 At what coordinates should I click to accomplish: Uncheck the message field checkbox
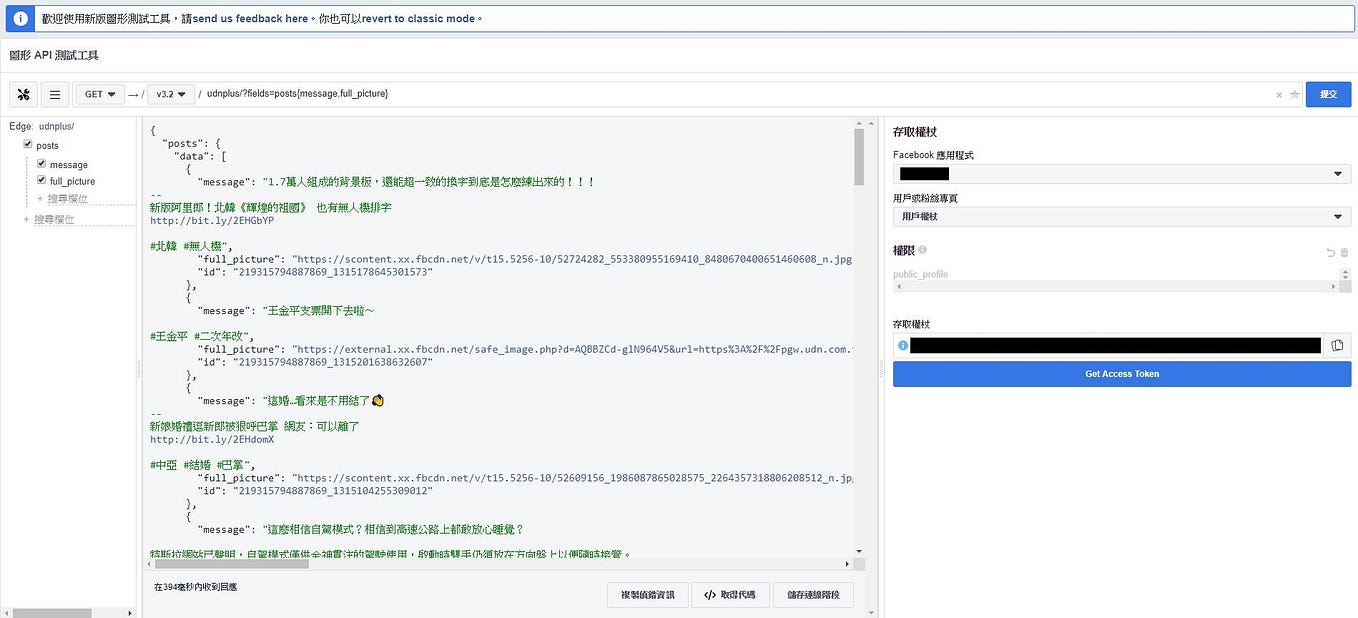[42, 163]
